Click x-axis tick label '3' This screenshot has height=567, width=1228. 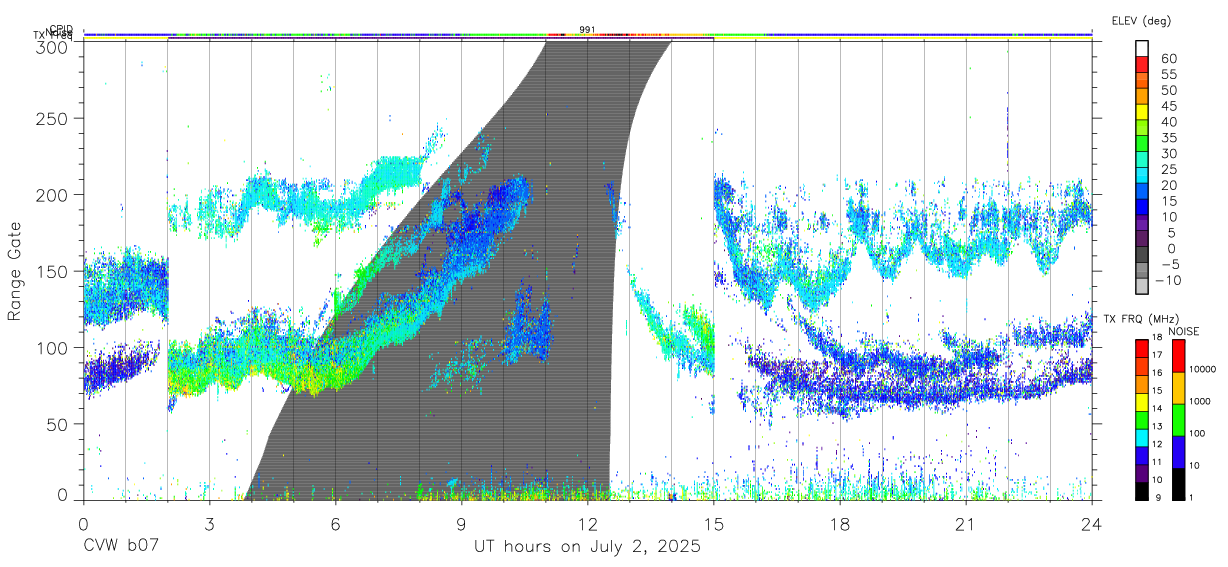coord(209,524)
